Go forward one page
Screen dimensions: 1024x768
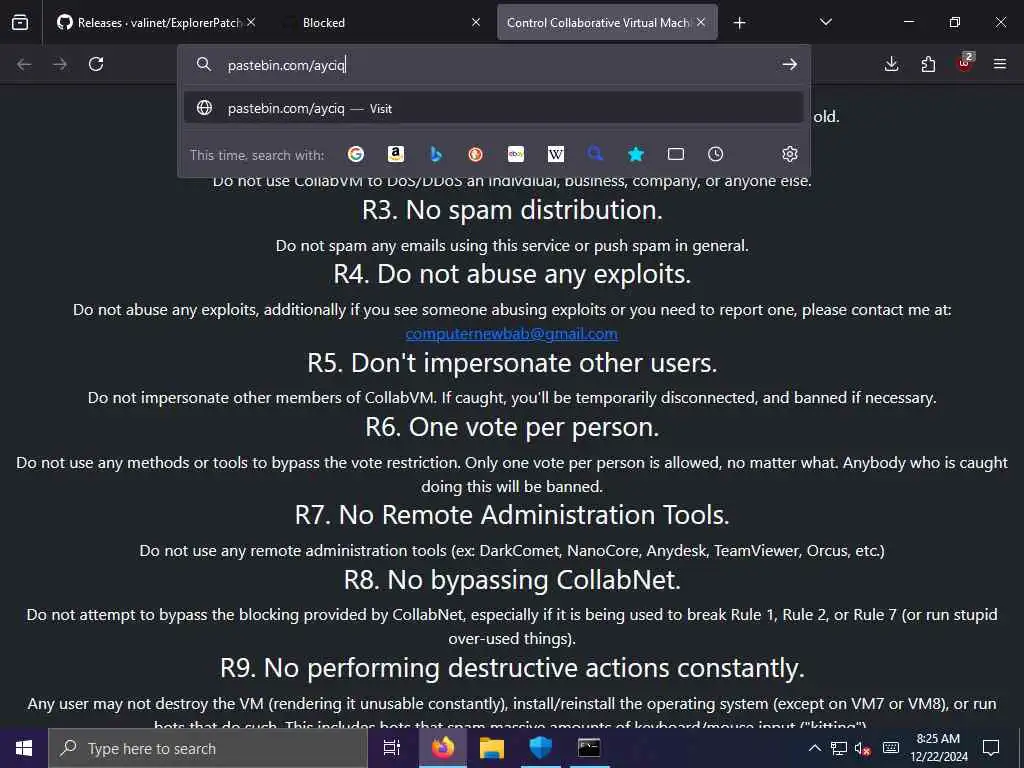(60, 64)
